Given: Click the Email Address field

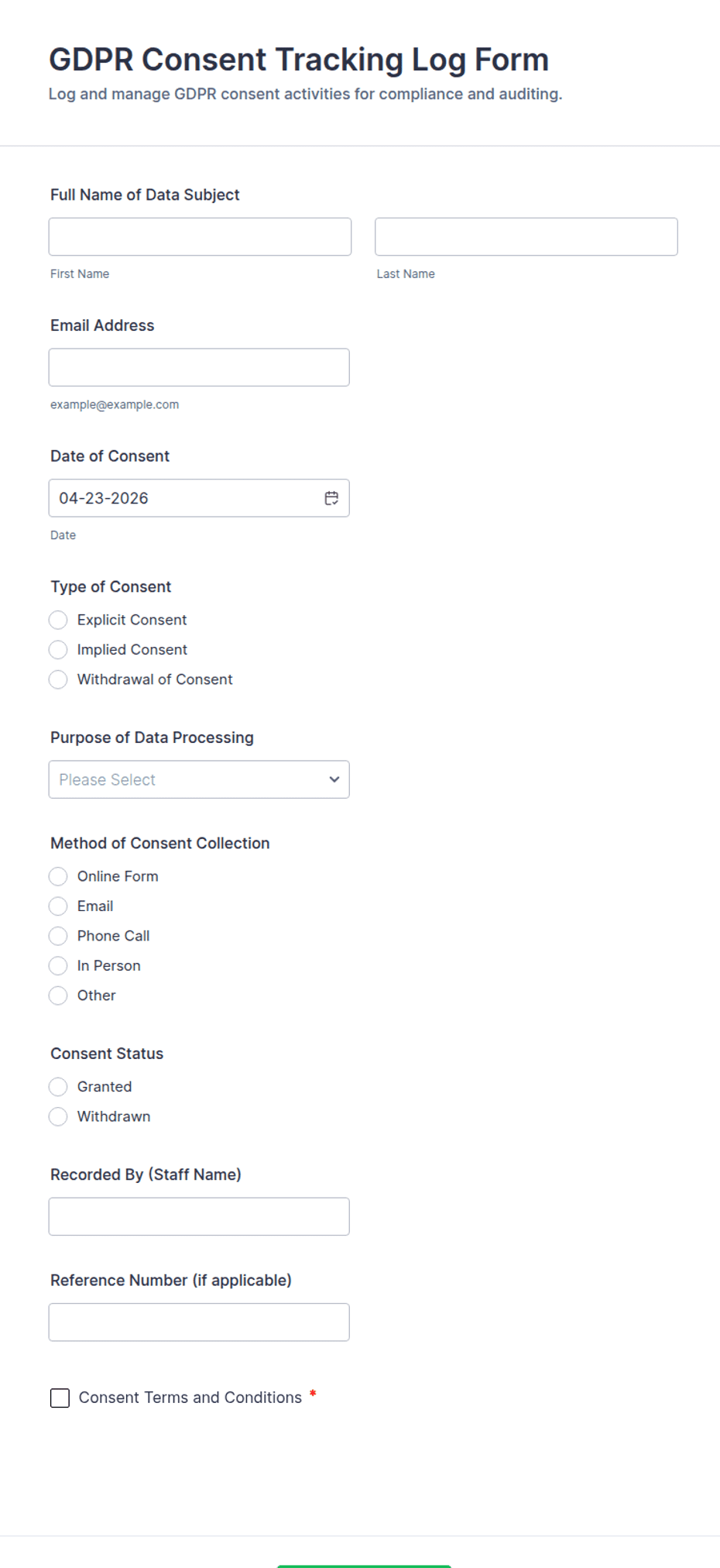Looking at the screenshot, I should [x=199, y=367].
